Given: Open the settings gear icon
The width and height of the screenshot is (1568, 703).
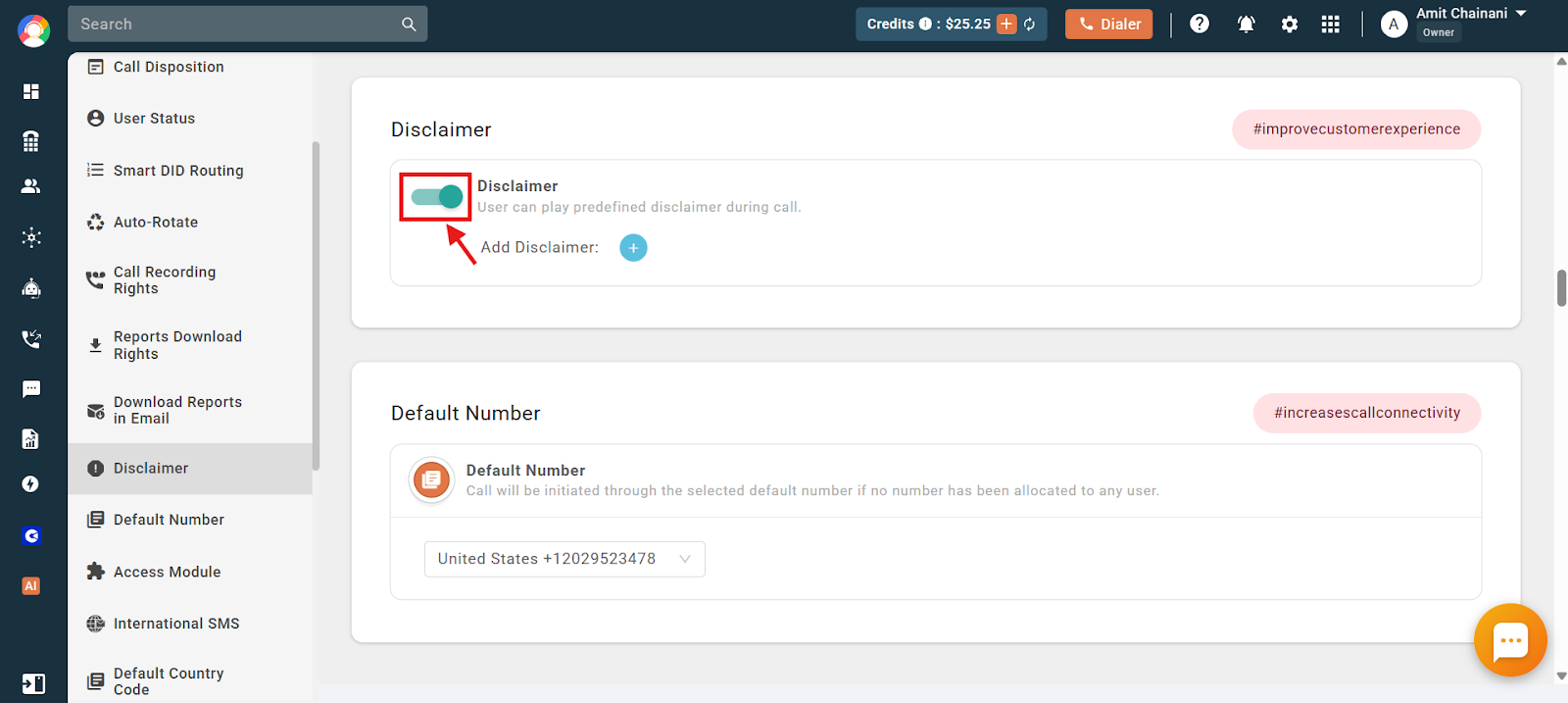Looking at the screenshot, I should click(x=1290, y=25).
